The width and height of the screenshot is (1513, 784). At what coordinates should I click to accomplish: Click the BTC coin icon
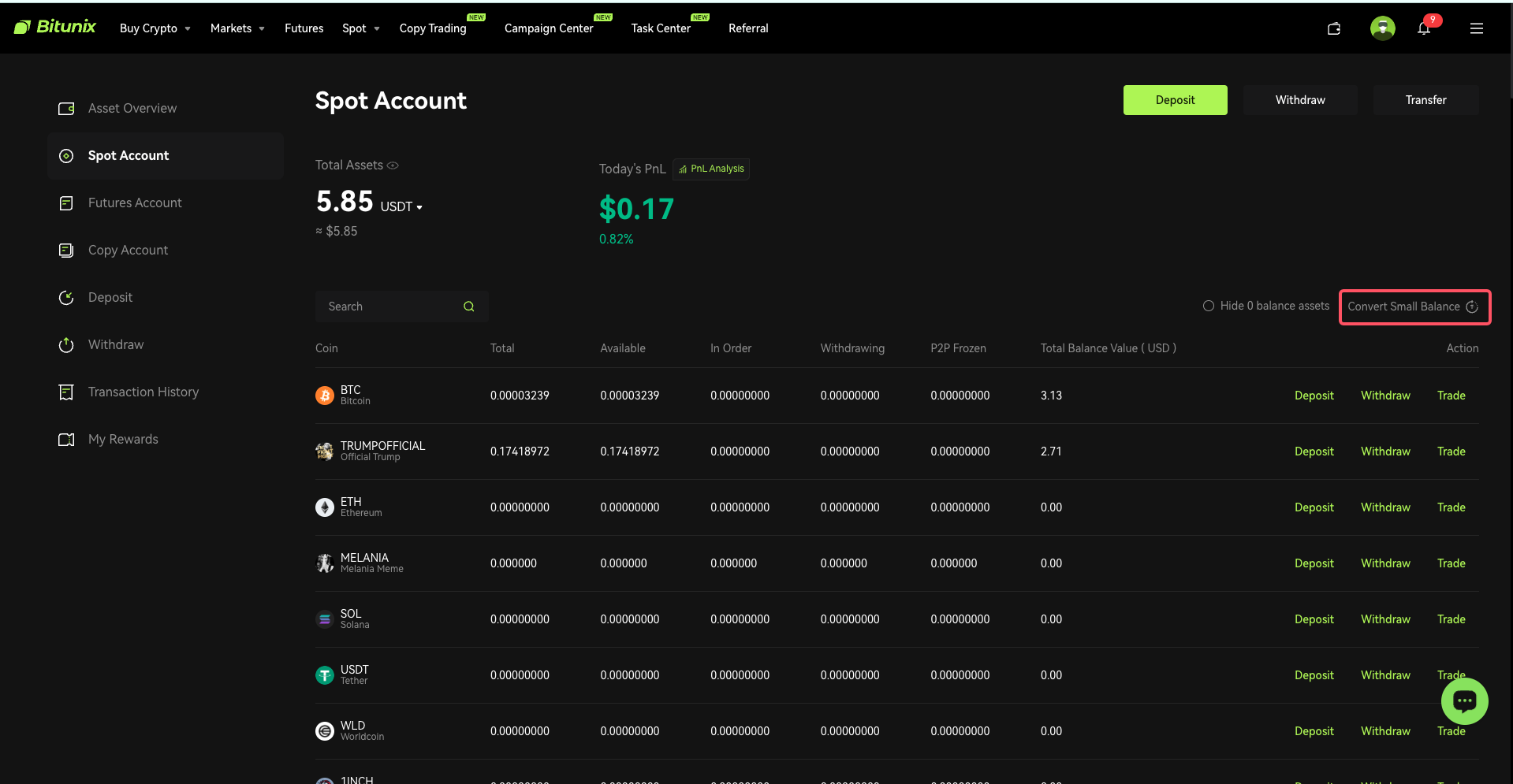pos(325,396)
